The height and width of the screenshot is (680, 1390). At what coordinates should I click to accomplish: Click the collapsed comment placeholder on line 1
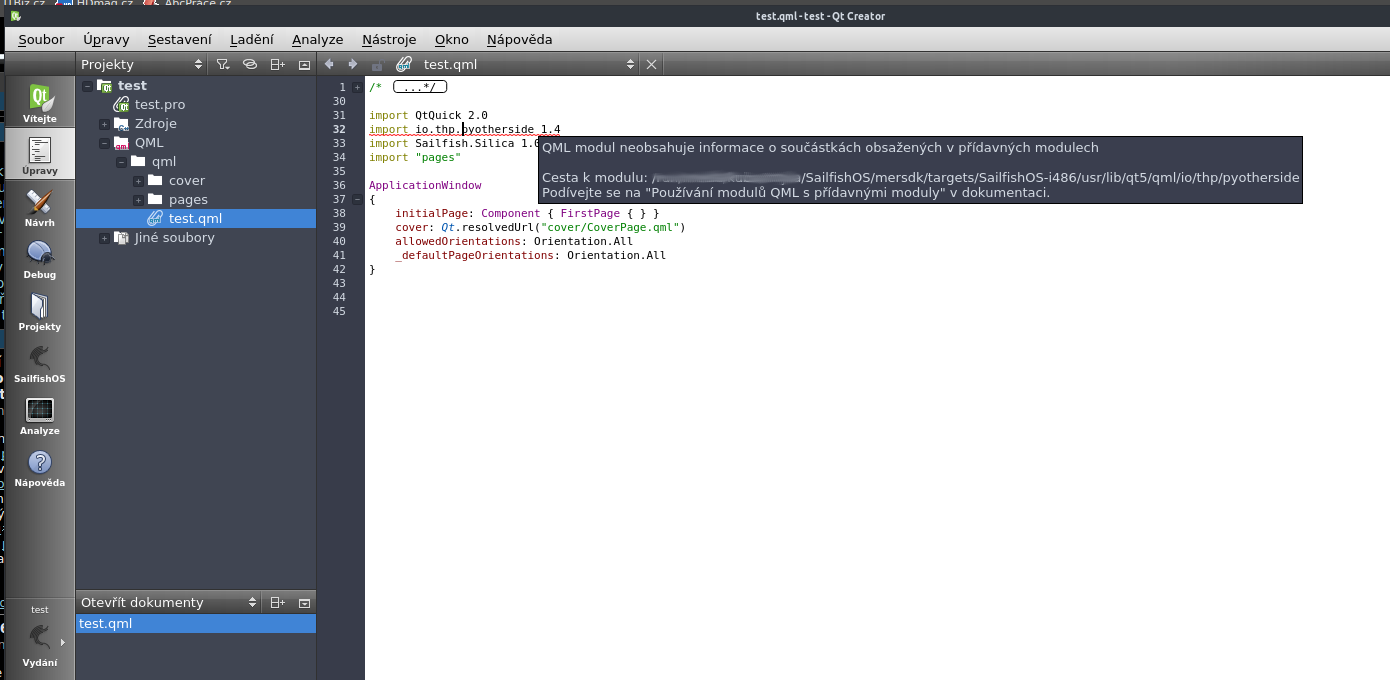tap(419, 88)
